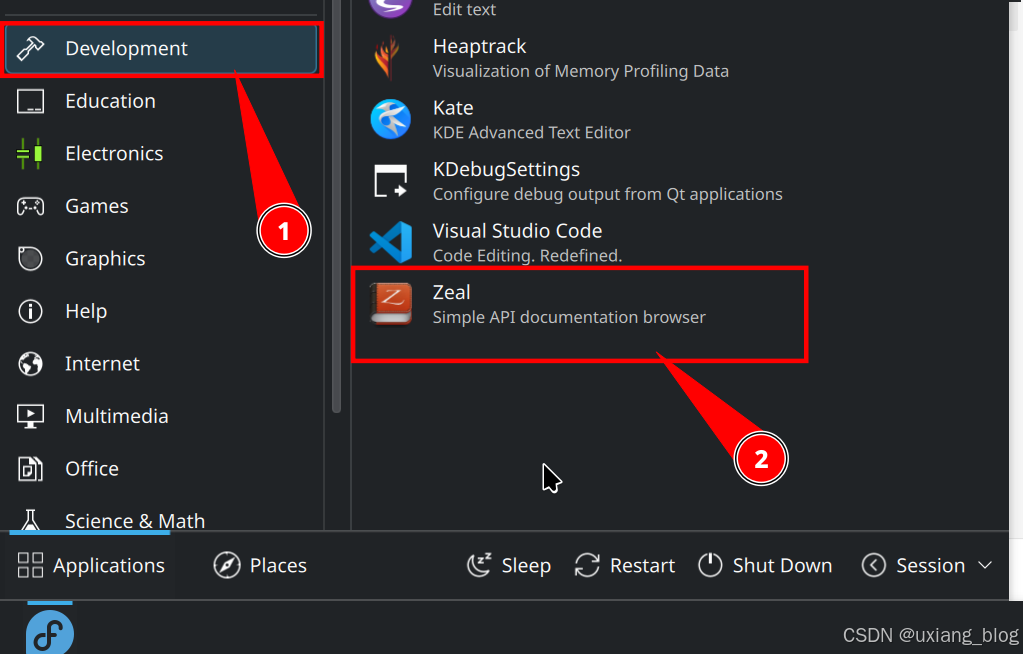Choose the Games category
1023x654 pixels.
point(160,206)
